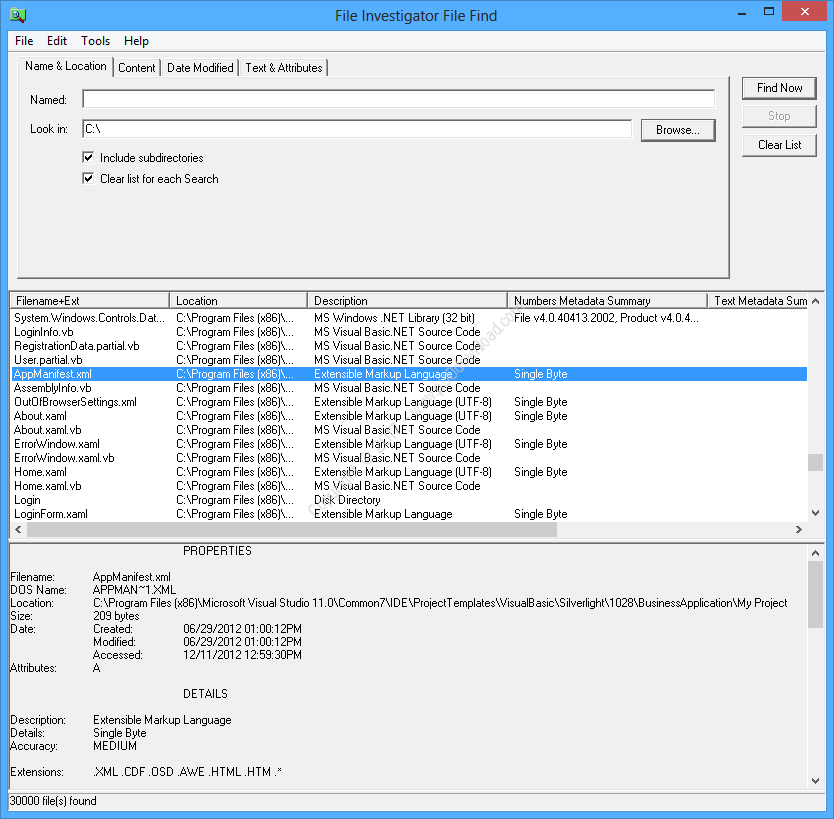Open the File menu

tap(24, 41)
